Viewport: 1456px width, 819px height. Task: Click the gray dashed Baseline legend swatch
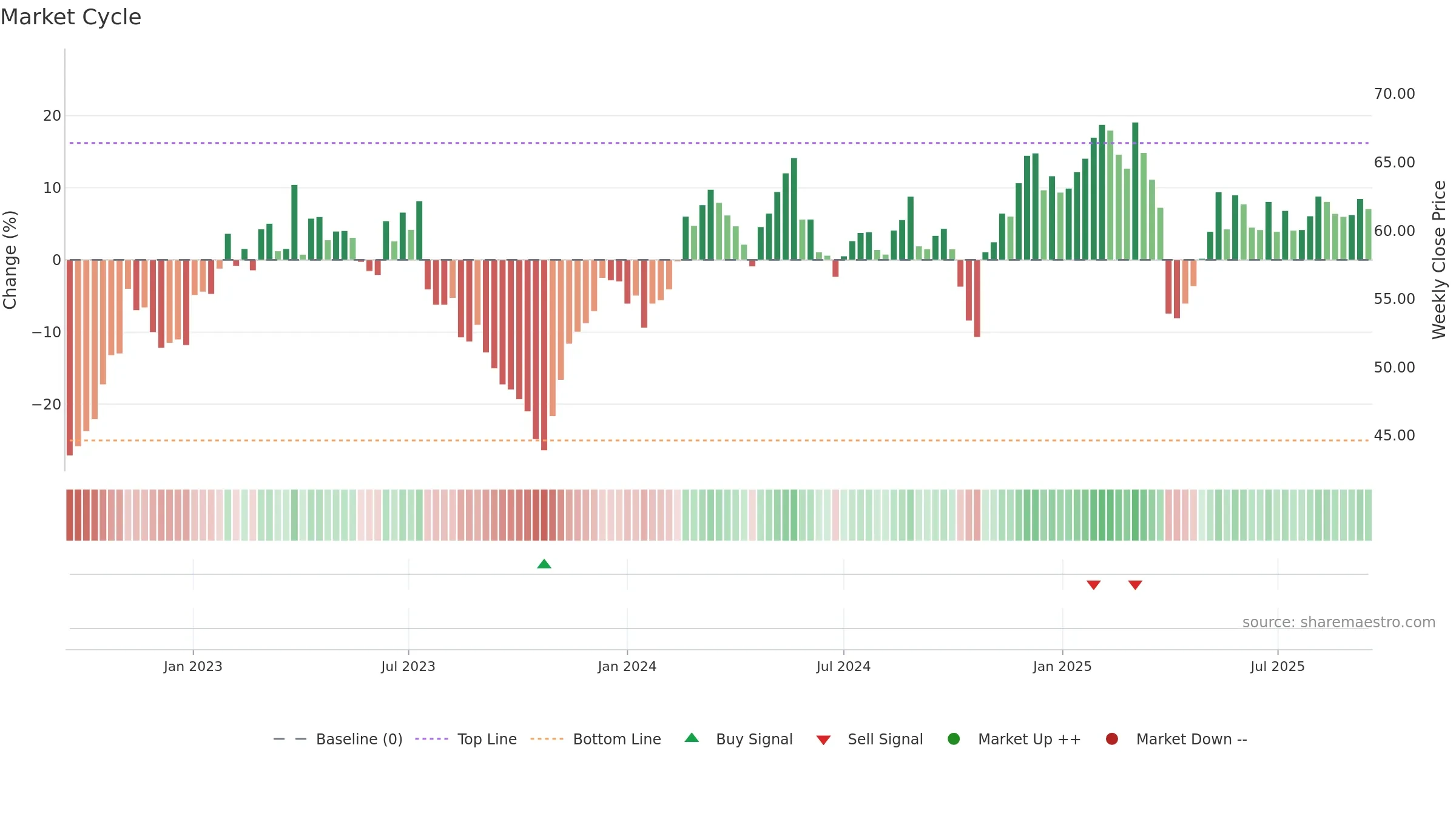pos(290,739)
